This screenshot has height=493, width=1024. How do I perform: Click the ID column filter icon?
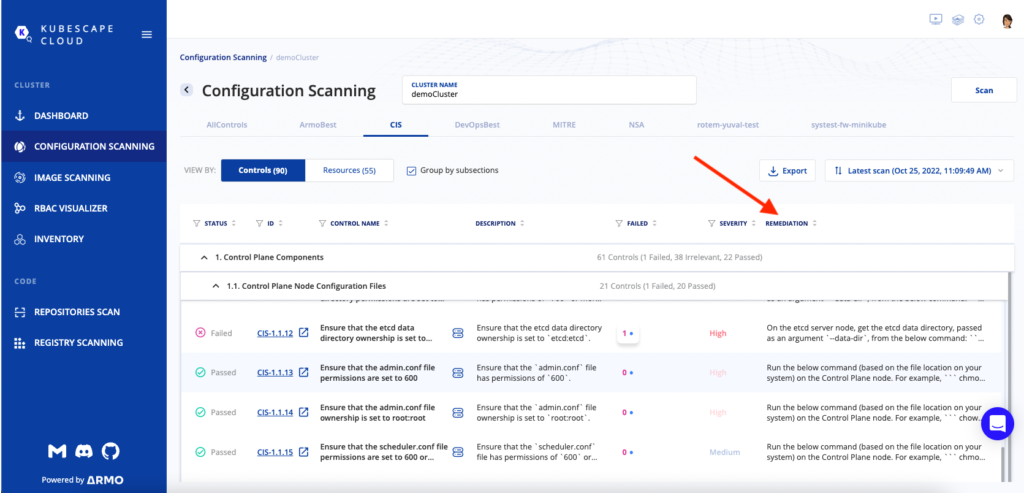pos(259,223)
